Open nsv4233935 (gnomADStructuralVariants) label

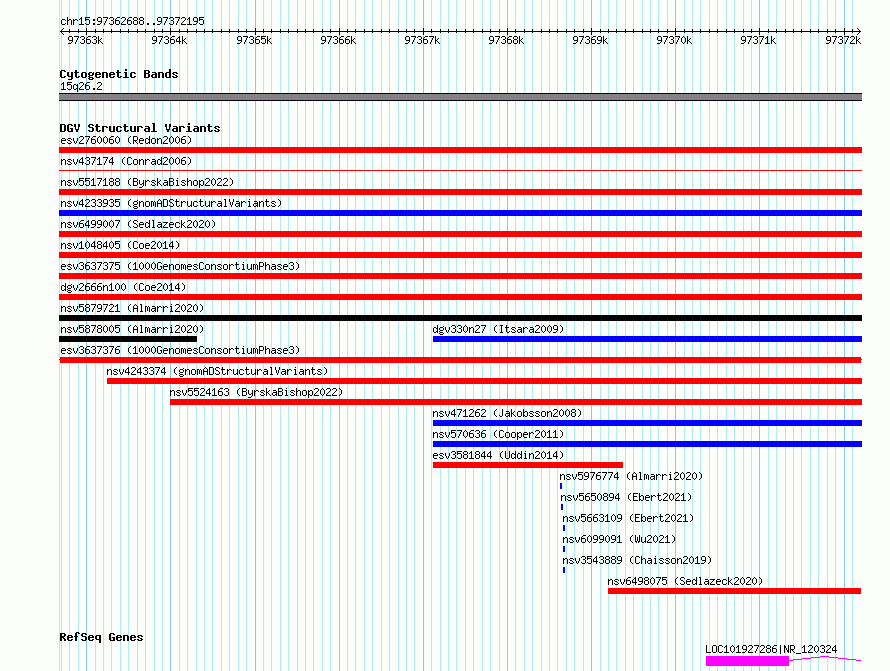pos(171,203)
